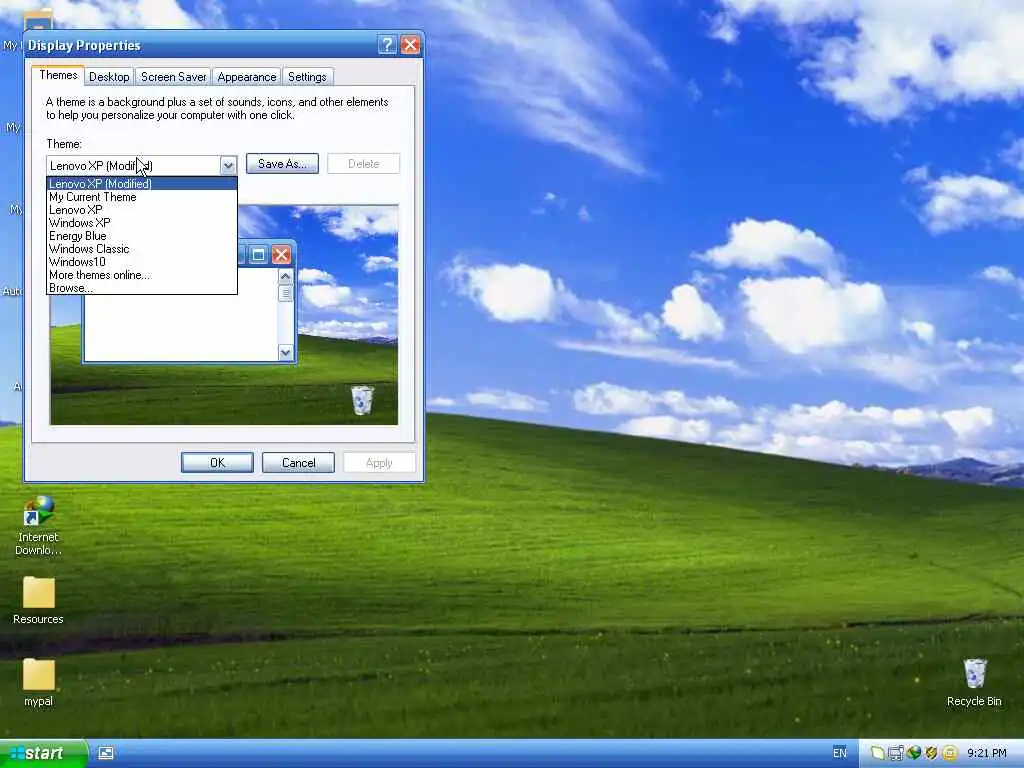Select the Resources folder on the desktop
The height and width of the screenshot is (768, 1024).
(x=38, y=601)
